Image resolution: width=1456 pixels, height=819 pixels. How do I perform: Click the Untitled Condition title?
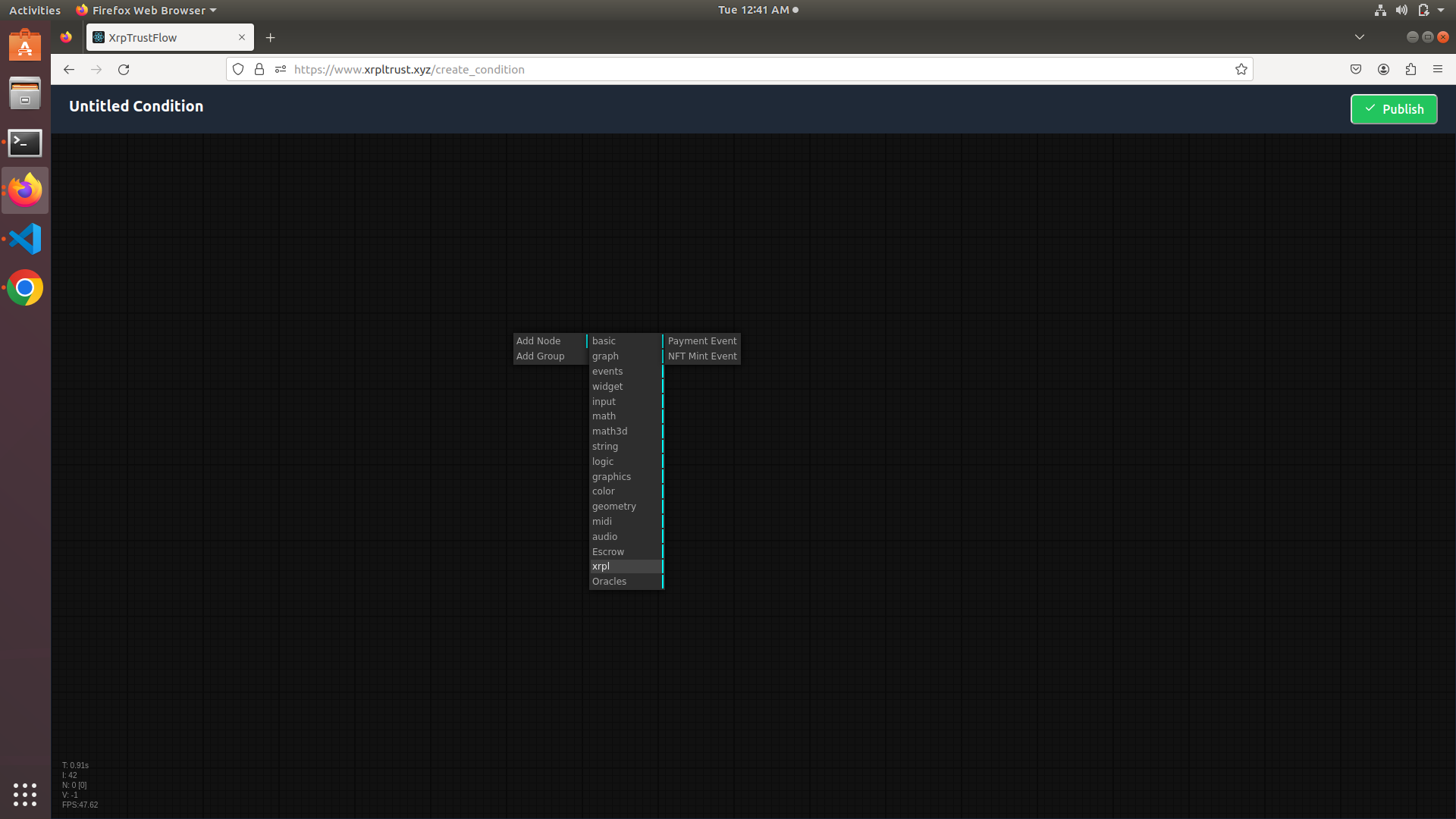pyautogui.click(x=136, y=106)
